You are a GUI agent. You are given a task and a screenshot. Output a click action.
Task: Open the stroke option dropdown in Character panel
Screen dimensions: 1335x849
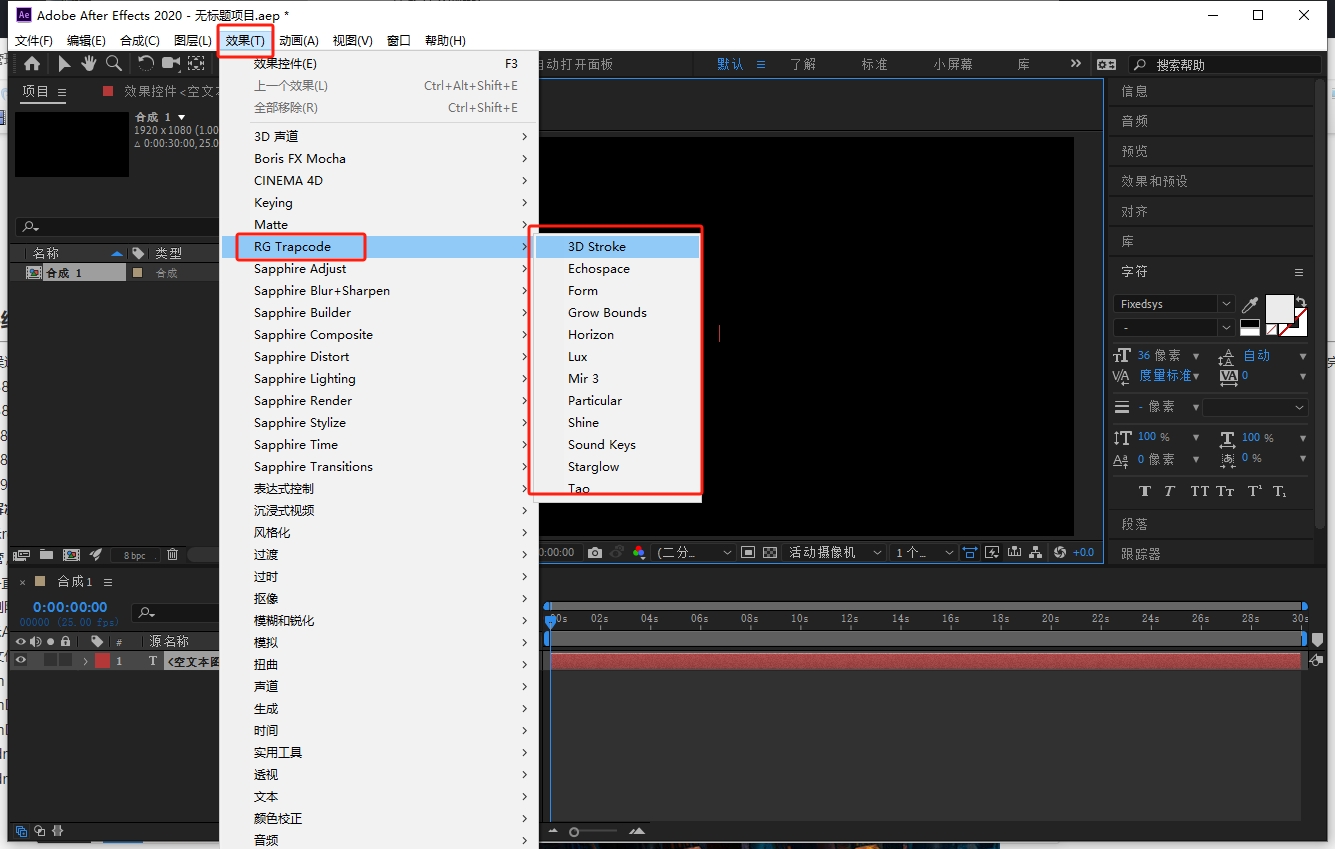point(1255,408)
